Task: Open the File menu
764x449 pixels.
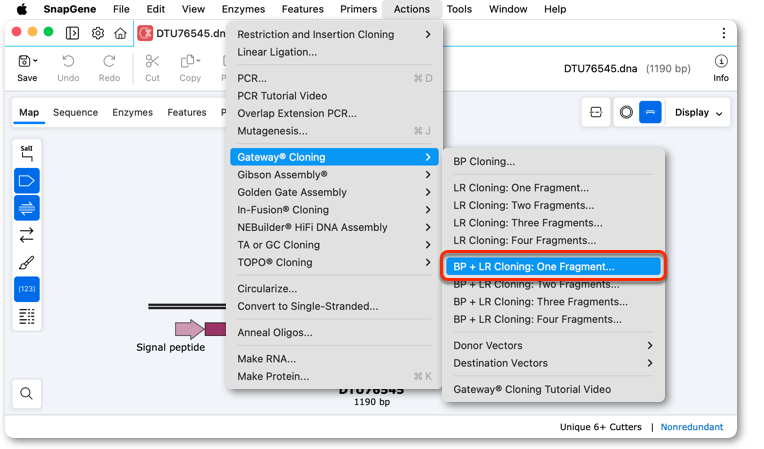Action: (121, 9)
